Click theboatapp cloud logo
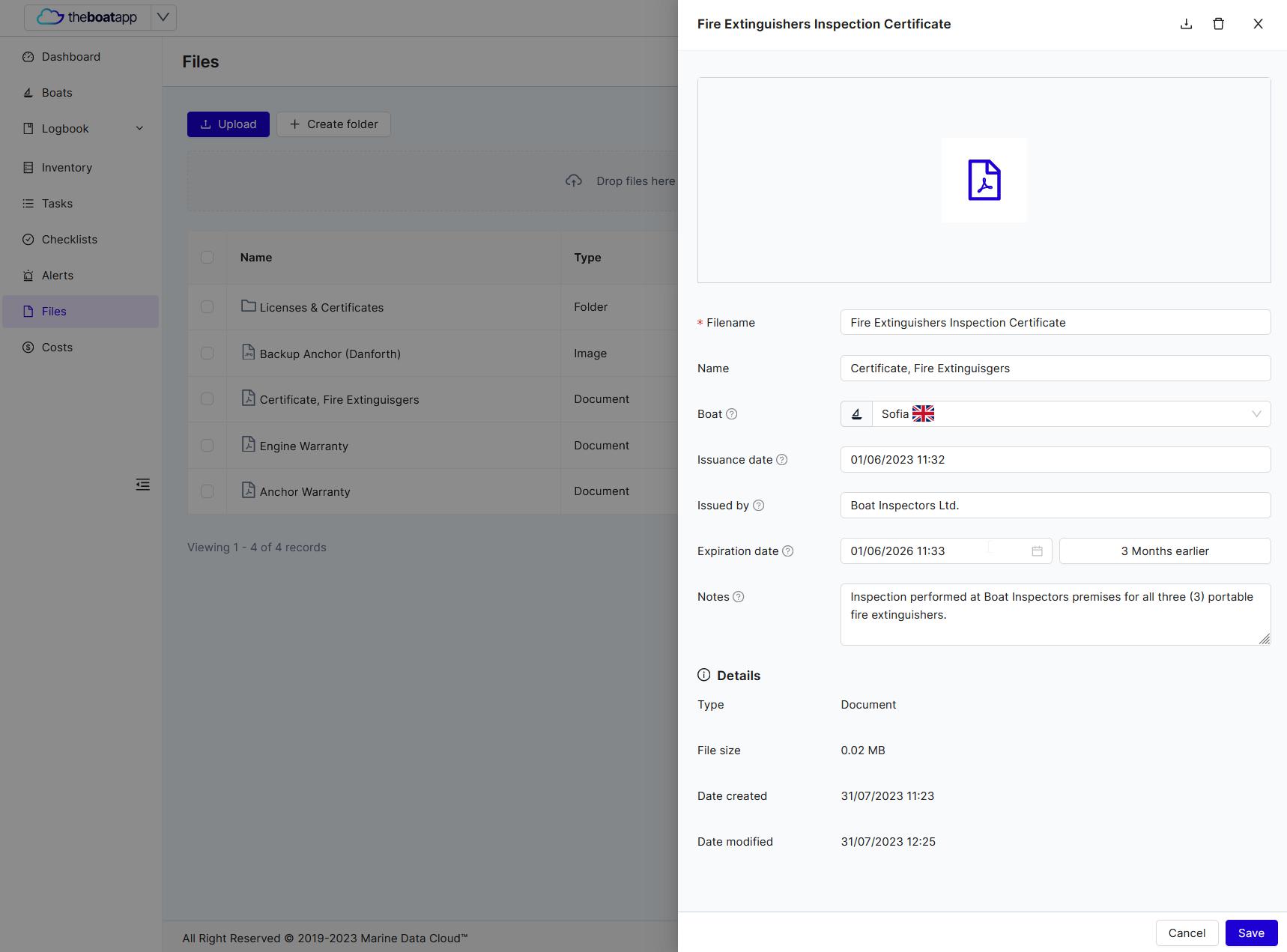 [x=49, y=16]
